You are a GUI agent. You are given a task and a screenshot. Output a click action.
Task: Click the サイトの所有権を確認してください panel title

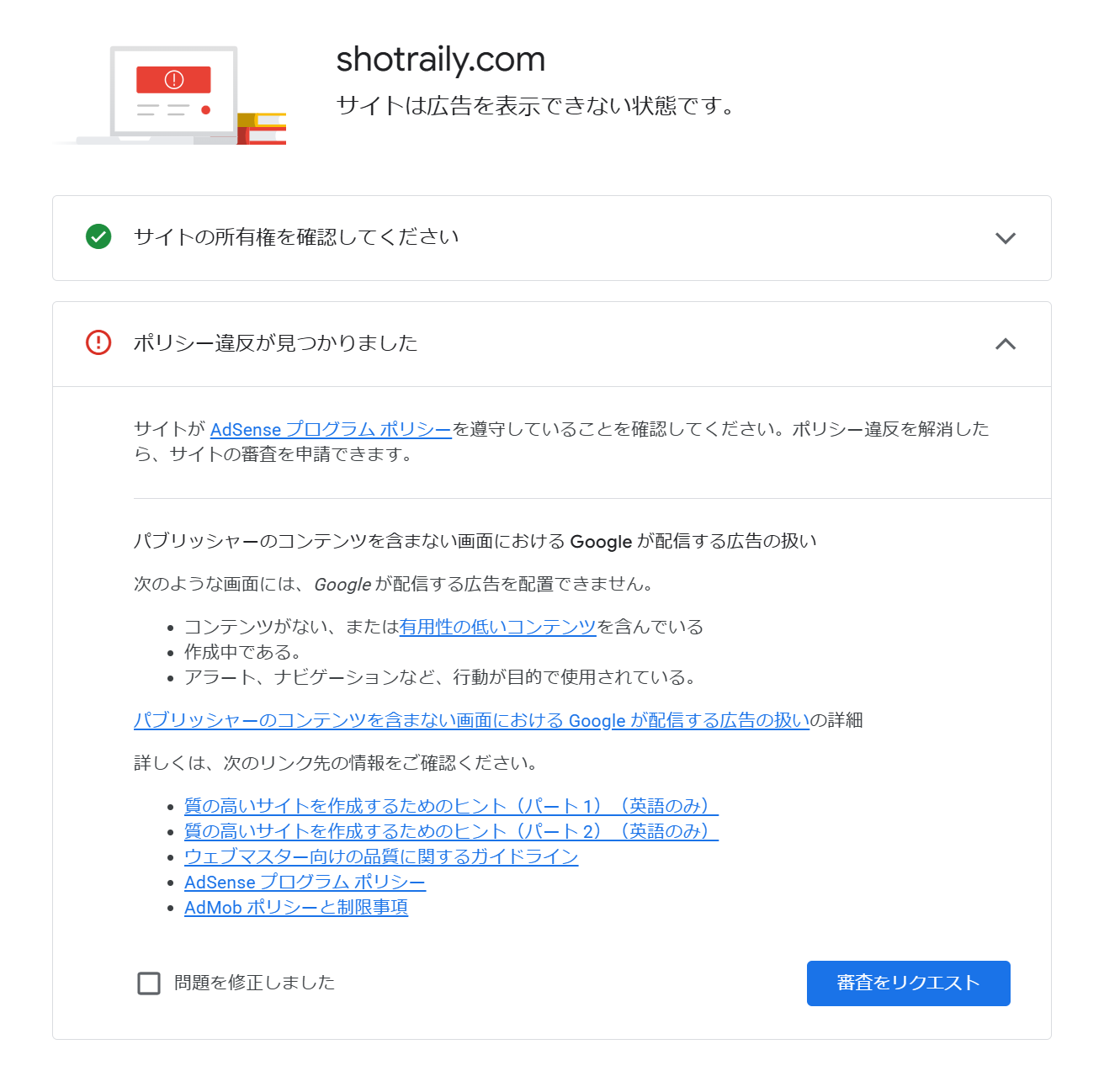point(296,237)
